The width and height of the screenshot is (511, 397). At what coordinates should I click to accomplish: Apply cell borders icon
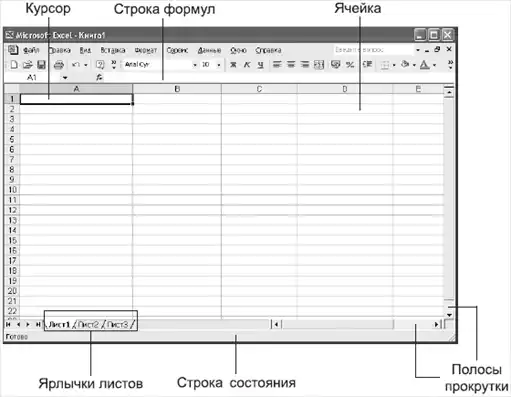point(385,65)
